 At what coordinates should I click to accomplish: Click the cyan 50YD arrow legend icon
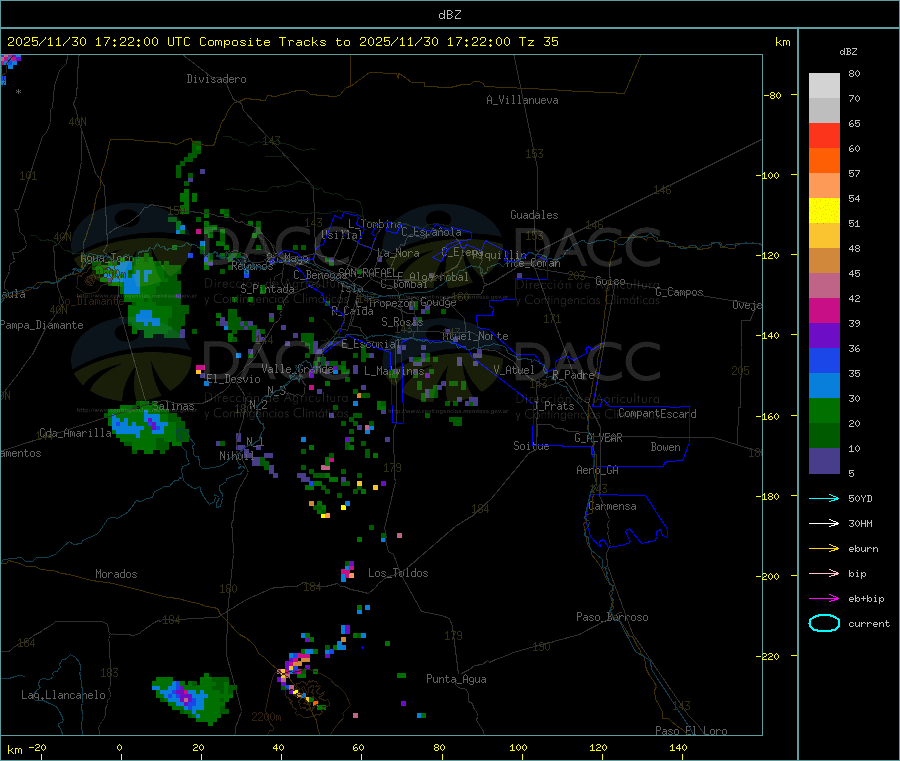coord(824,498)
